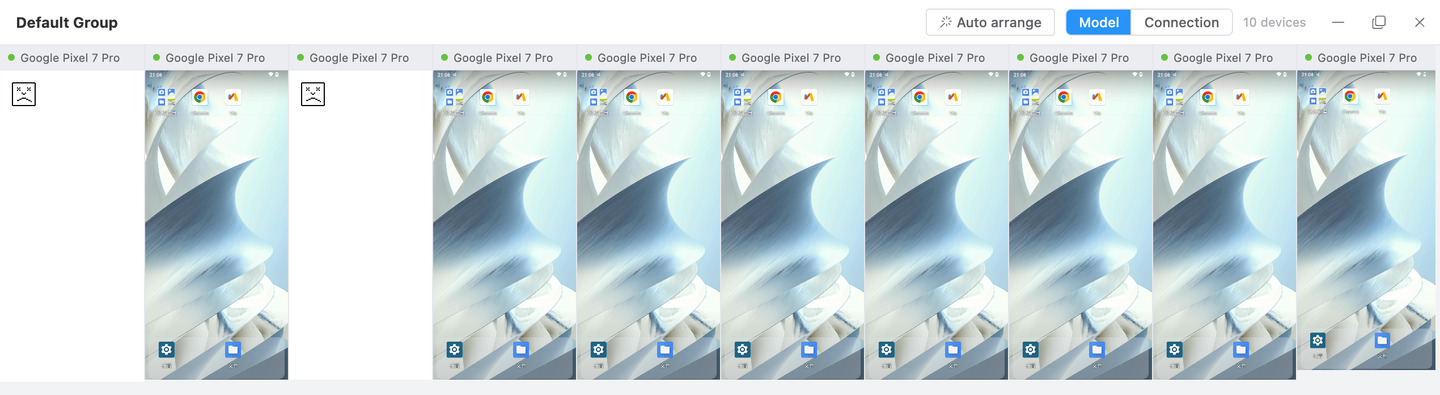Open Chrome on the sixth device screen
1440x395 pixels.
[x=775, y=97]
